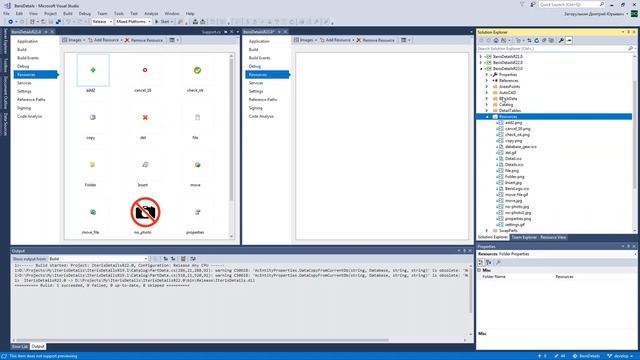Open the Images dropdown in left resource editor

coord(73,40)
